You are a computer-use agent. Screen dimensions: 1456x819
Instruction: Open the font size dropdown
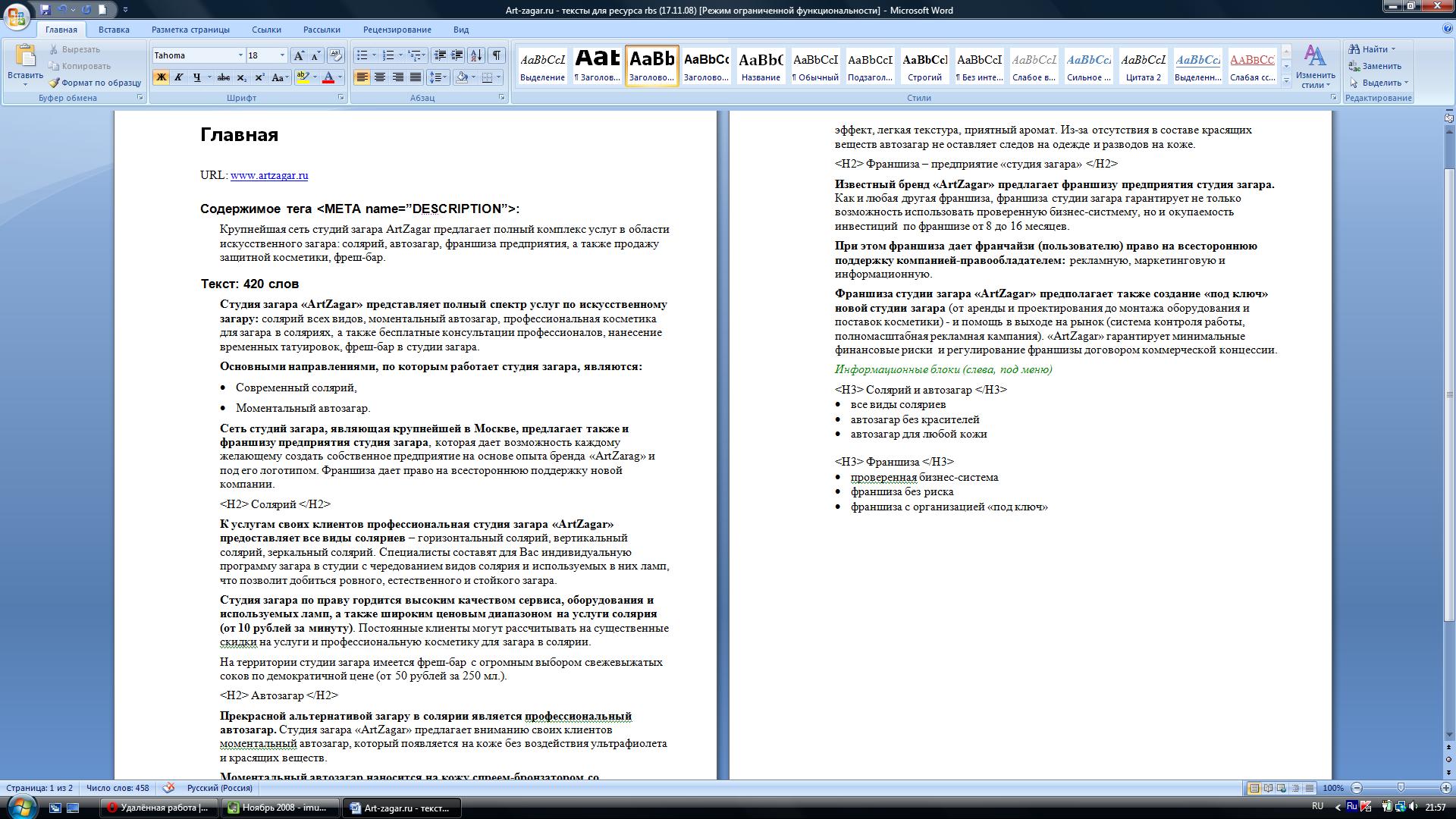[x=281, y=55]
